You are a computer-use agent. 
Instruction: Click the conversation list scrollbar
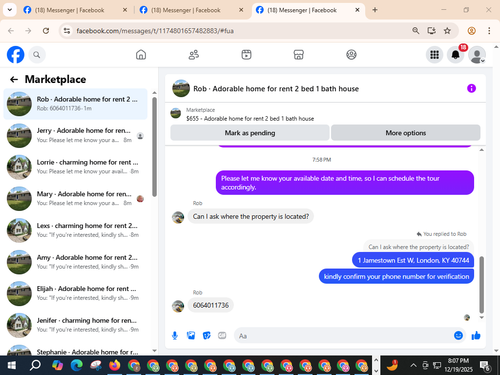click(x=154, y=147)
